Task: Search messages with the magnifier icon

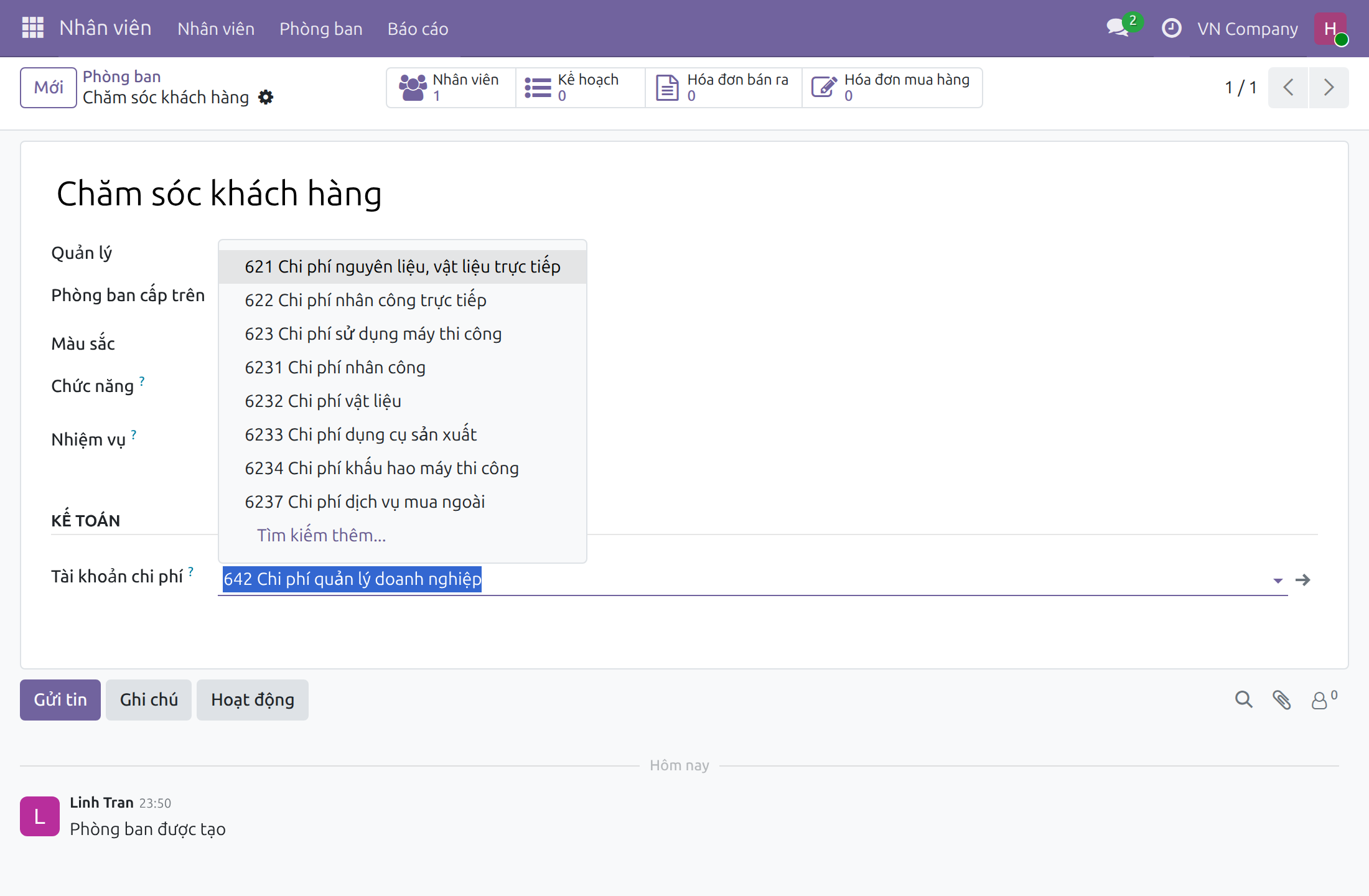Action: [x=1243, y=700]
